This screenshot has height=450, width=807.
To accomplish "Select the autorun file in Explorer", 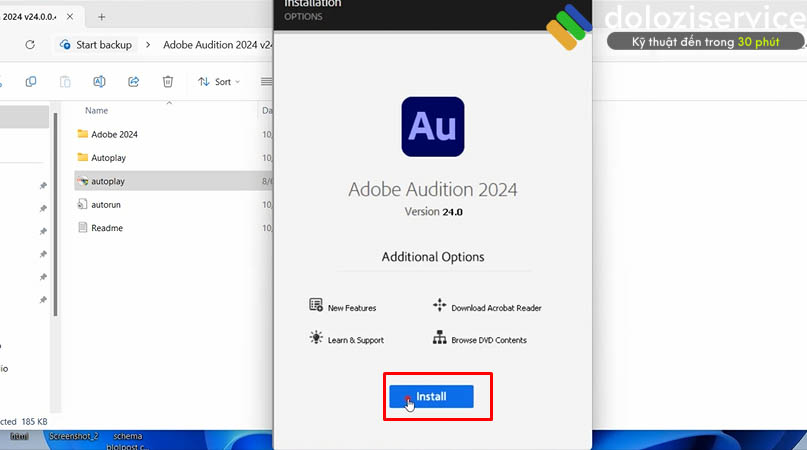I will pyautogui.click(x=106, y=205).
